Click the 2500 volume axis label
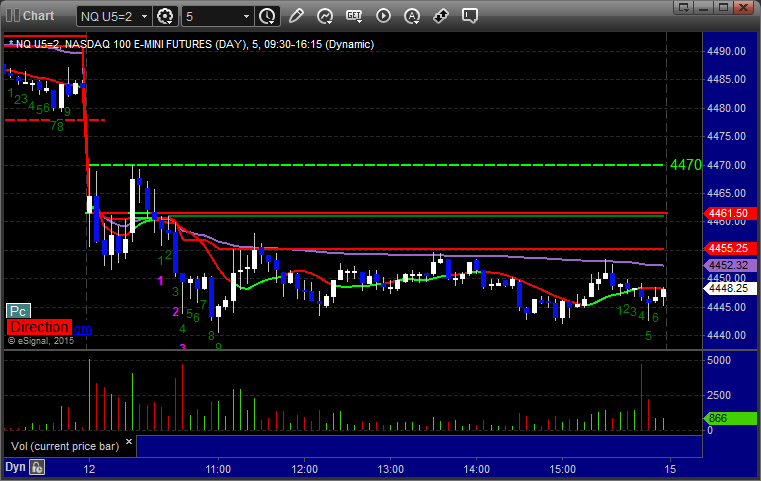The height and width of the screenshot is (481, 761). pos(719,395)
